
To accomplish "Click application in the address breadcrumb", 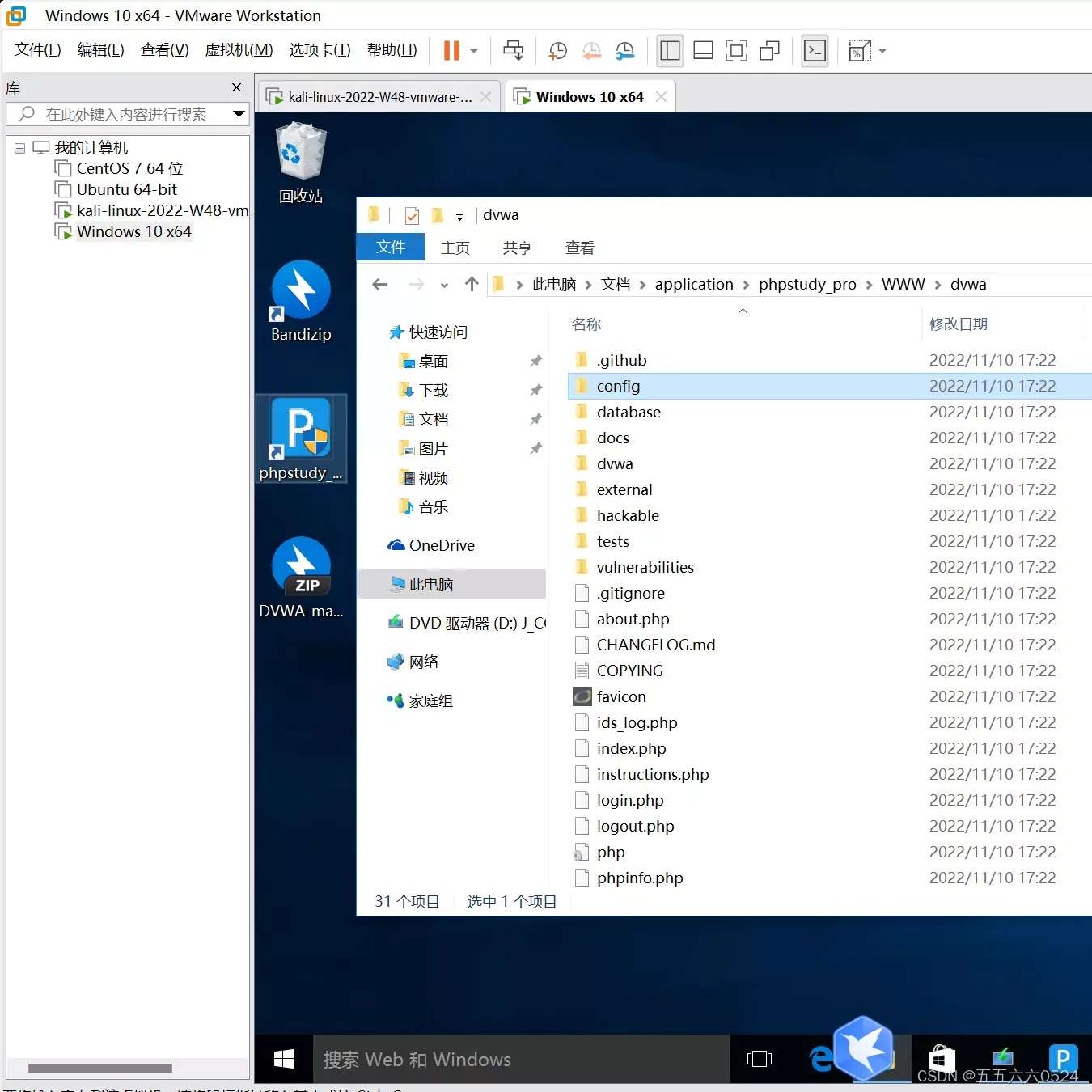I will click(x=694, y=284).
